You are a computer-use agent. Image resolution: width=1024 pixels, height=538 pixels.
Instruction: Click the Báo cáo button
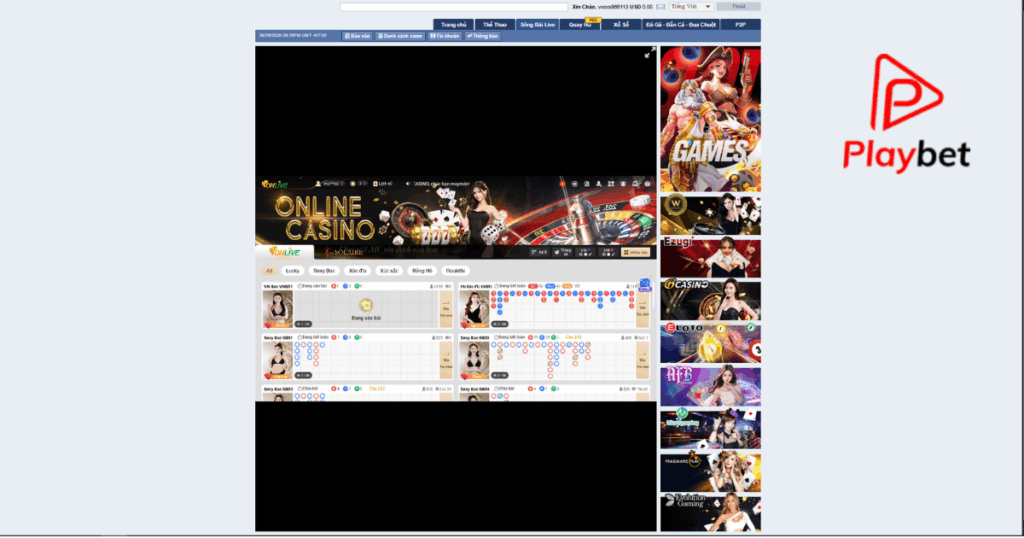pyautogui.click(x=357, y=37)
